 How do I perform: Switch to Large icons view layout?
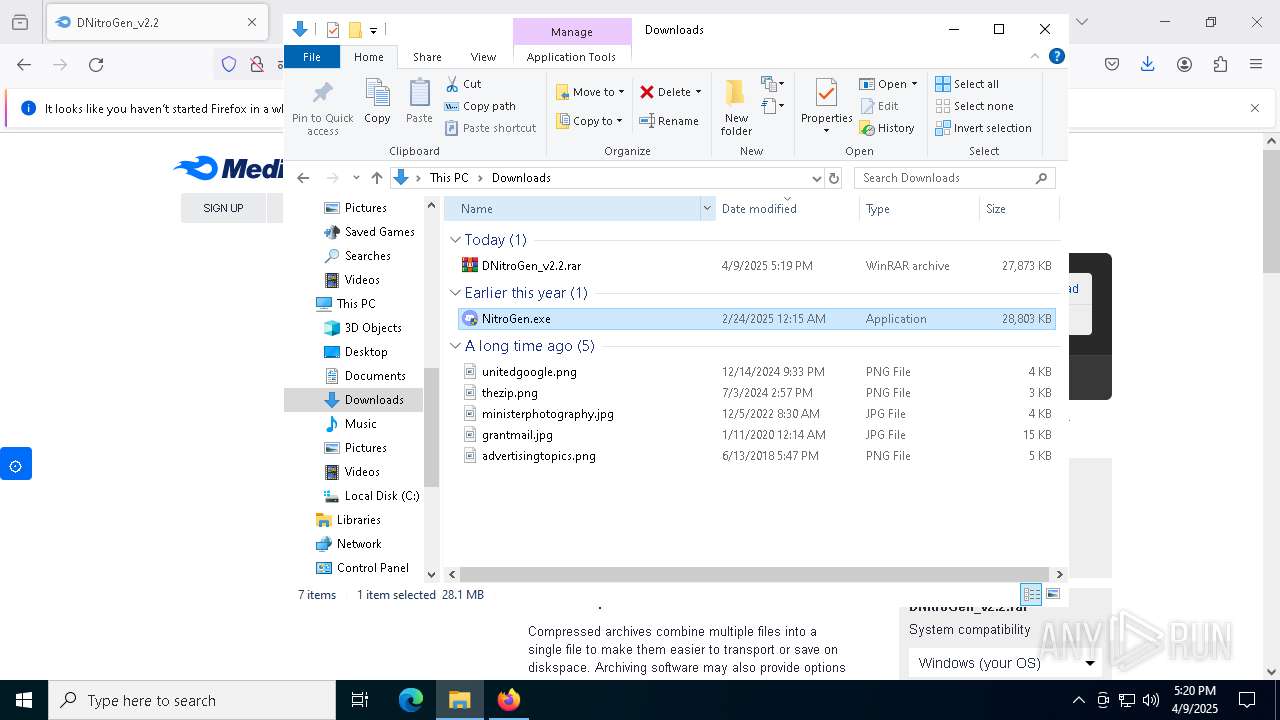point(1052,594)
